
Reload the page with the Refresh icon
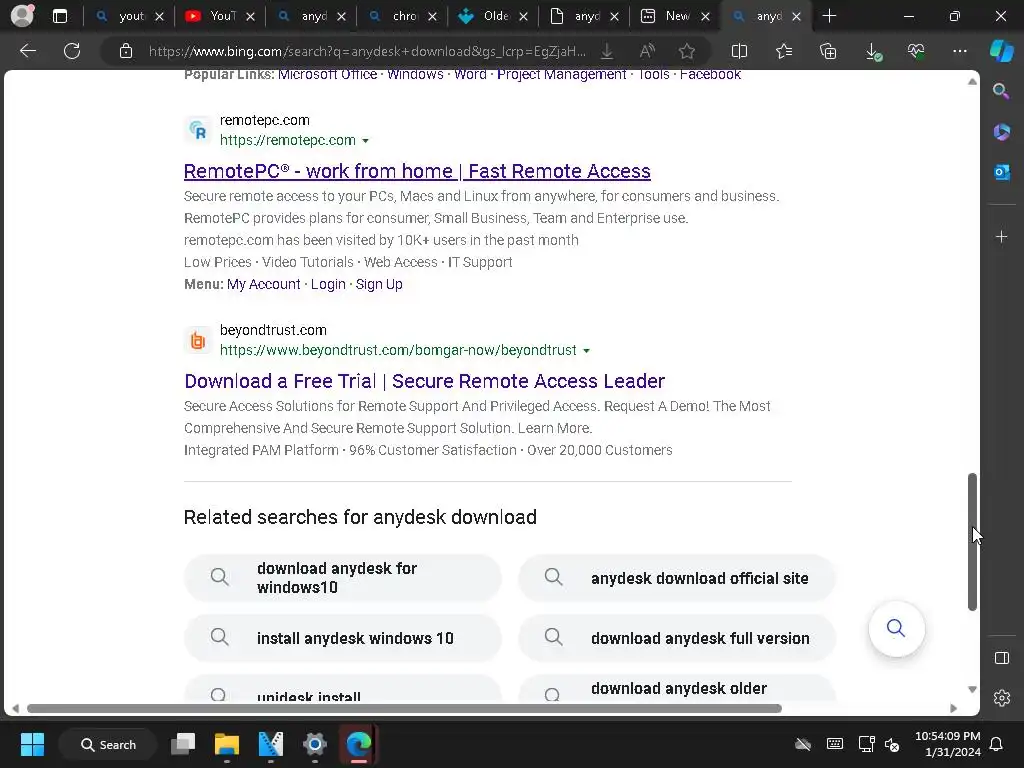pos(72,51)
